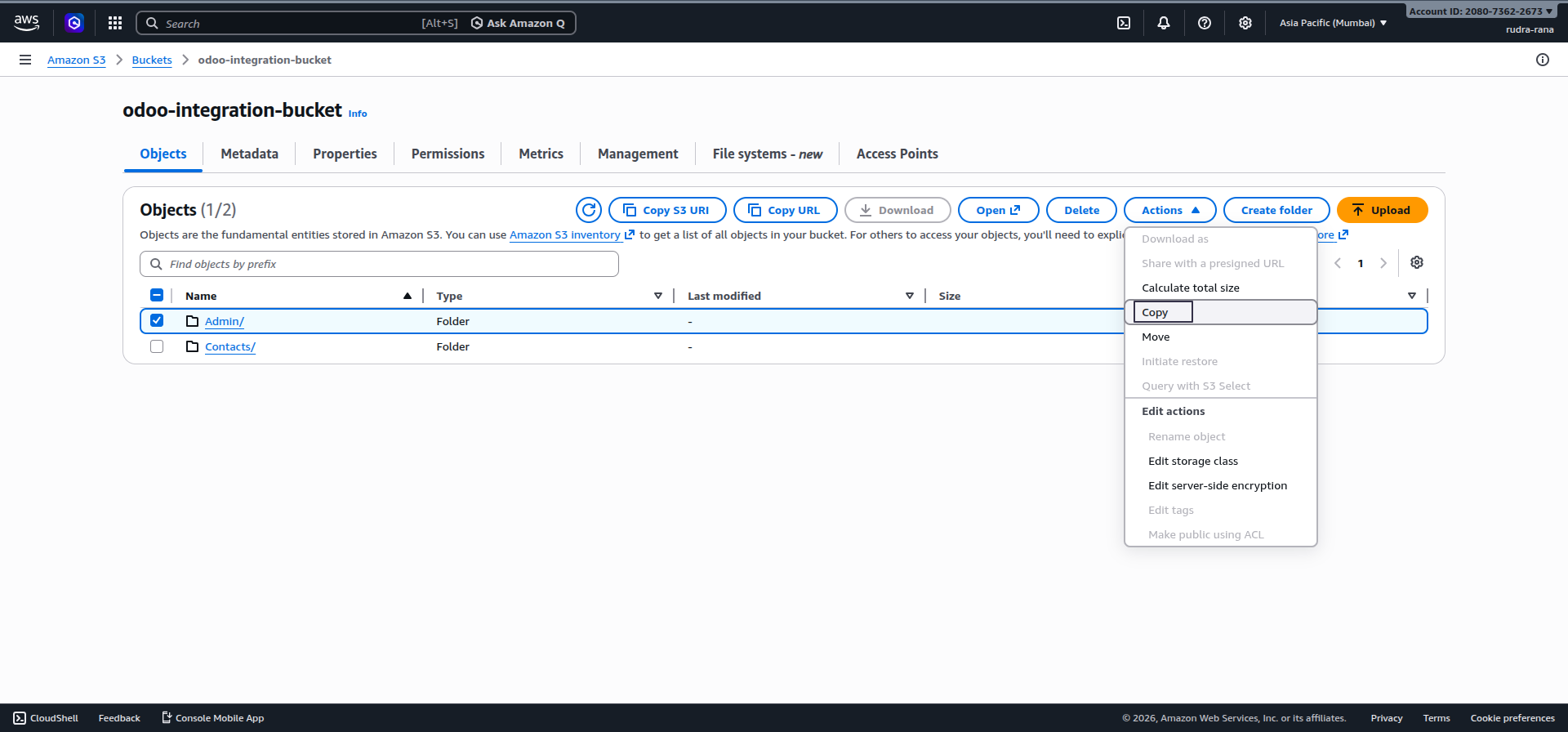Click the Upload button

pos(1382,210)
